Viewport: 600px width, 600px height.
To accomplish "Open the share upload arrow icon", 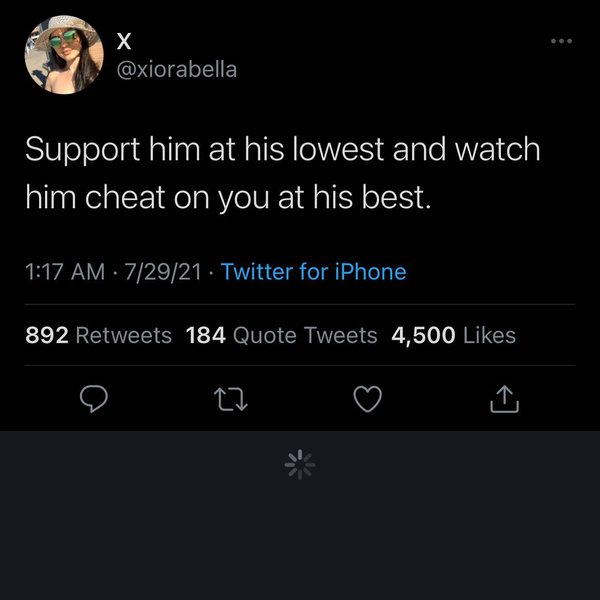I will [x=504, y=399].
